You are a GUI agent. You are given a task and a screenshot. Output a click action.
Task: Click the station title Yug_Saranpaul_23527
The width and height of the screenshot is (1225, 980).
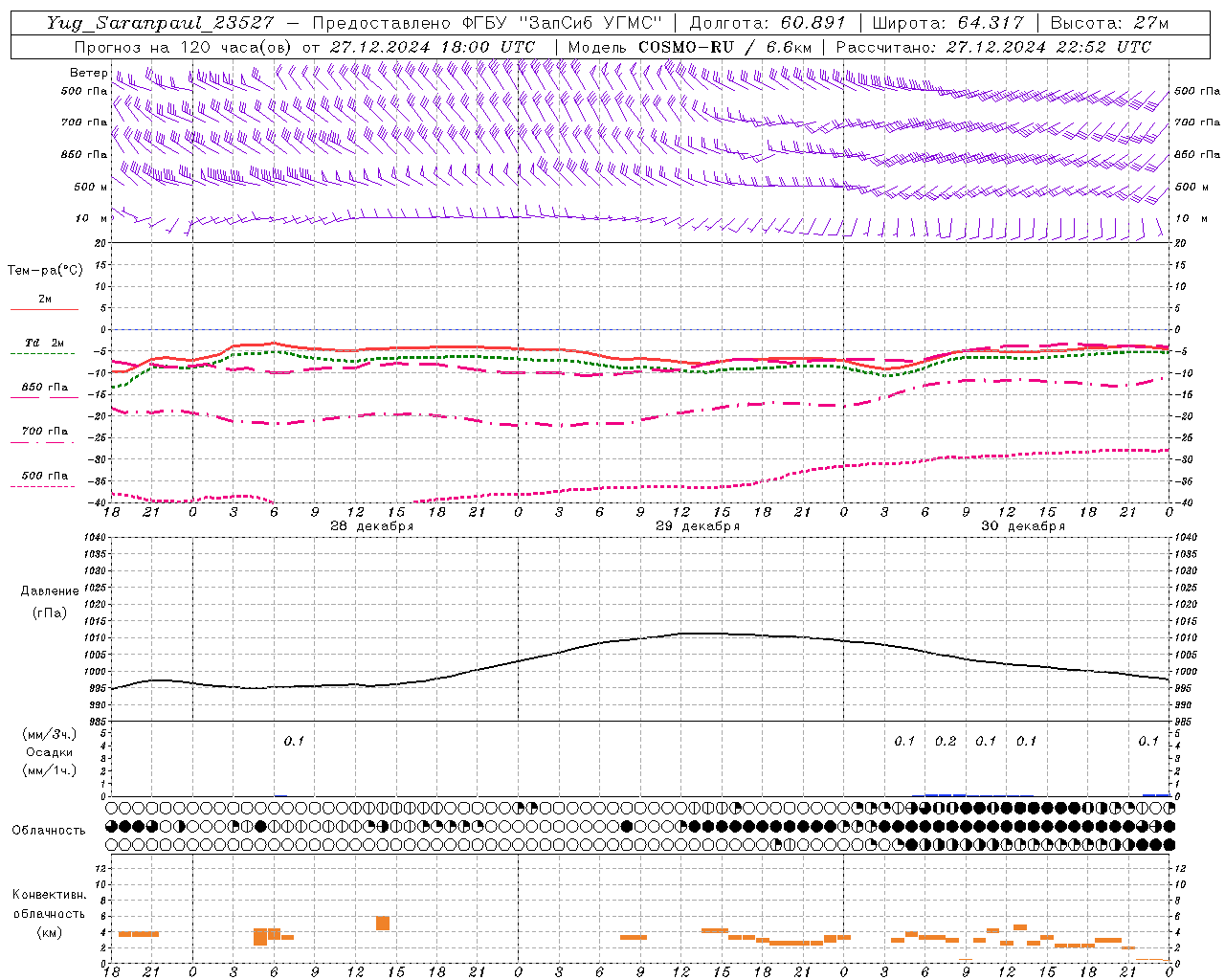(x=160, y=23)
